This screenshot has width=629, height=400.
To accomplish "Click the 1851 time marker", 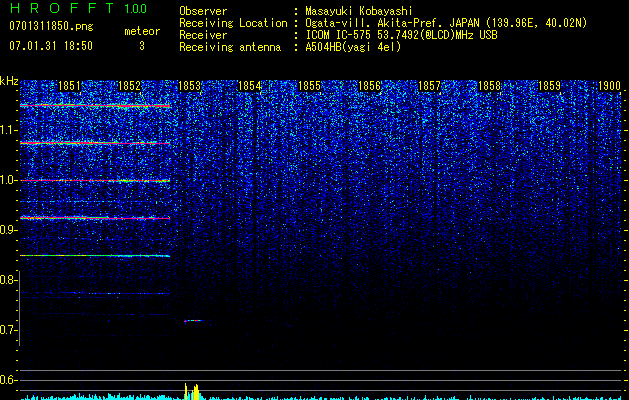I will point(69,86).
